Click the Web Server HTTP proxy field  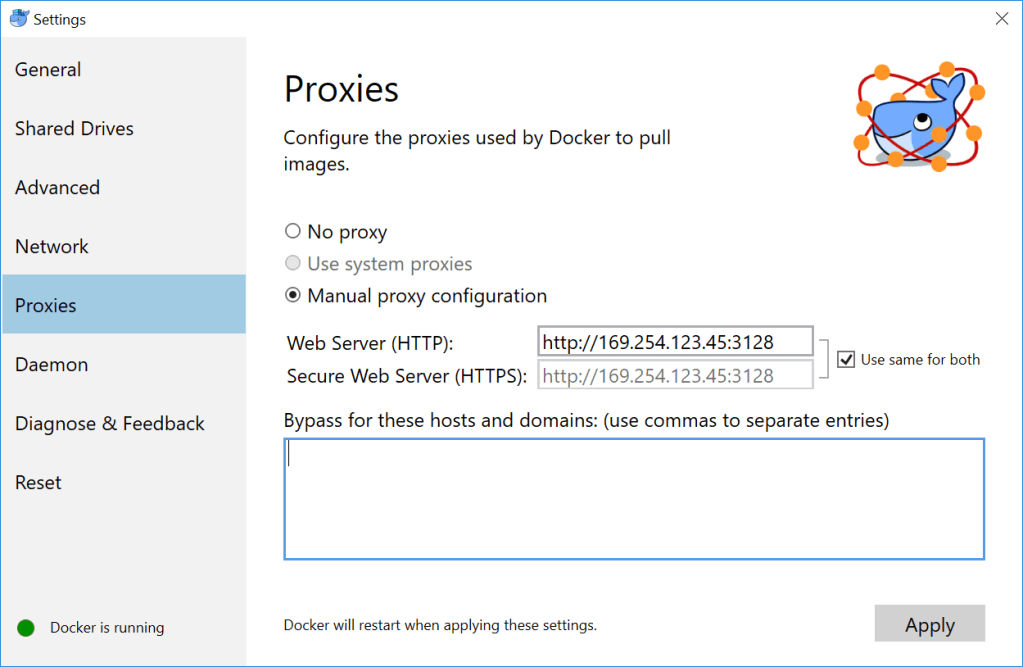point(675,341)
